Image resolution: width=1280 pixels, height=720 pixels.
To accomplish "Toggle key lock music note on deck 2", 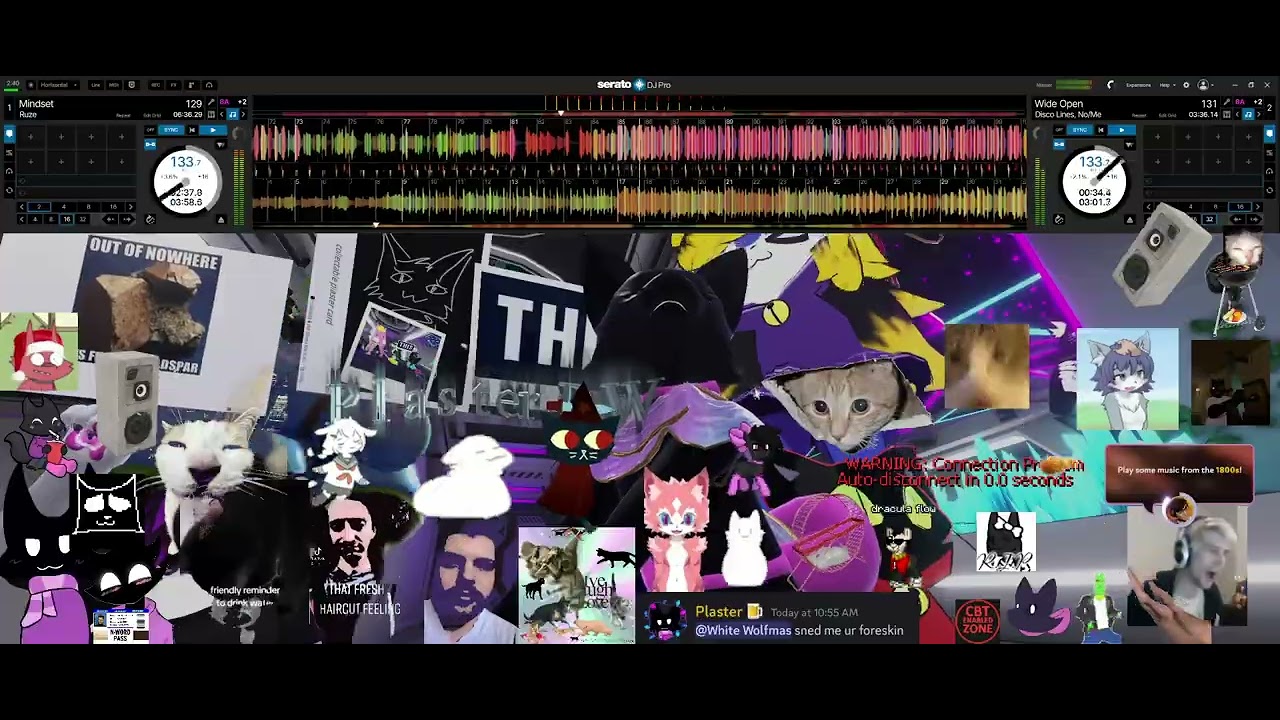I will (x=1249, y=115).
